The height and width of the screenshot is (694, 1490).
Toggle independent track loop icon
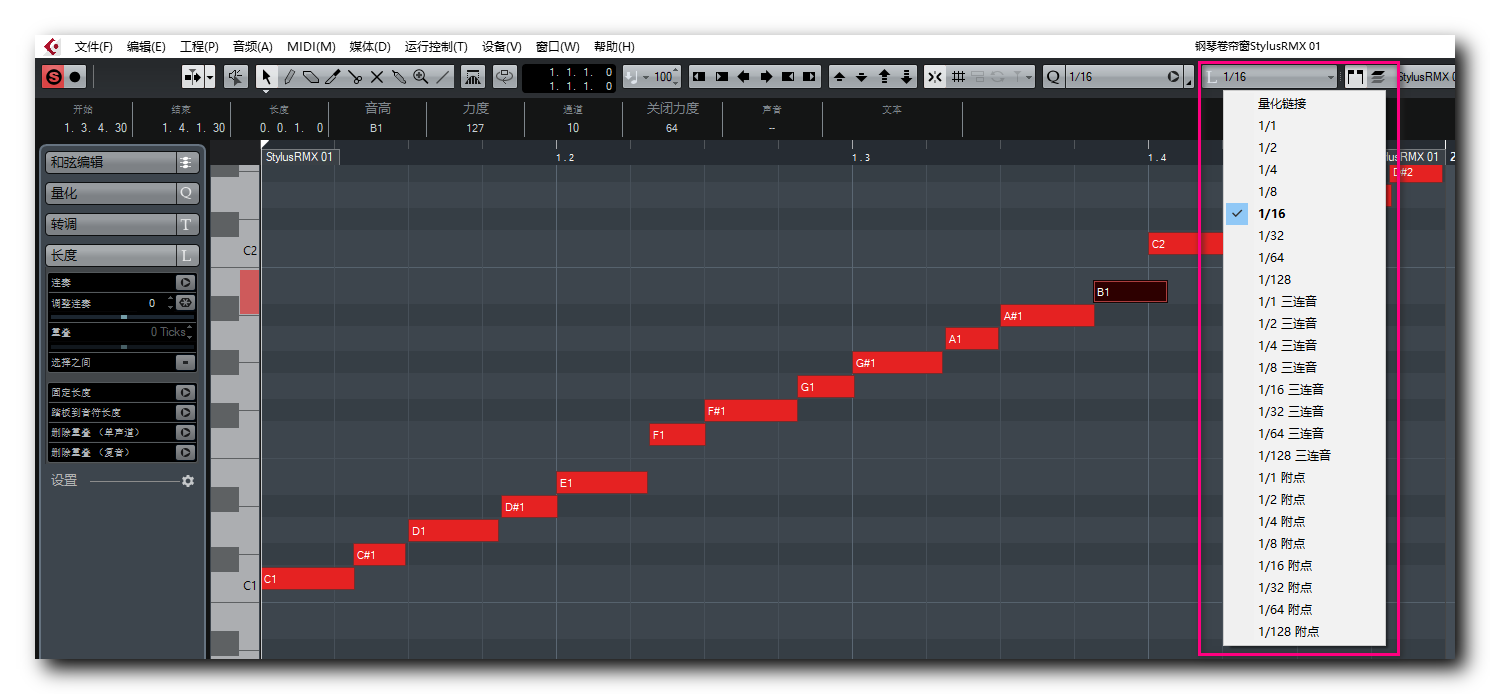(504, 76)
